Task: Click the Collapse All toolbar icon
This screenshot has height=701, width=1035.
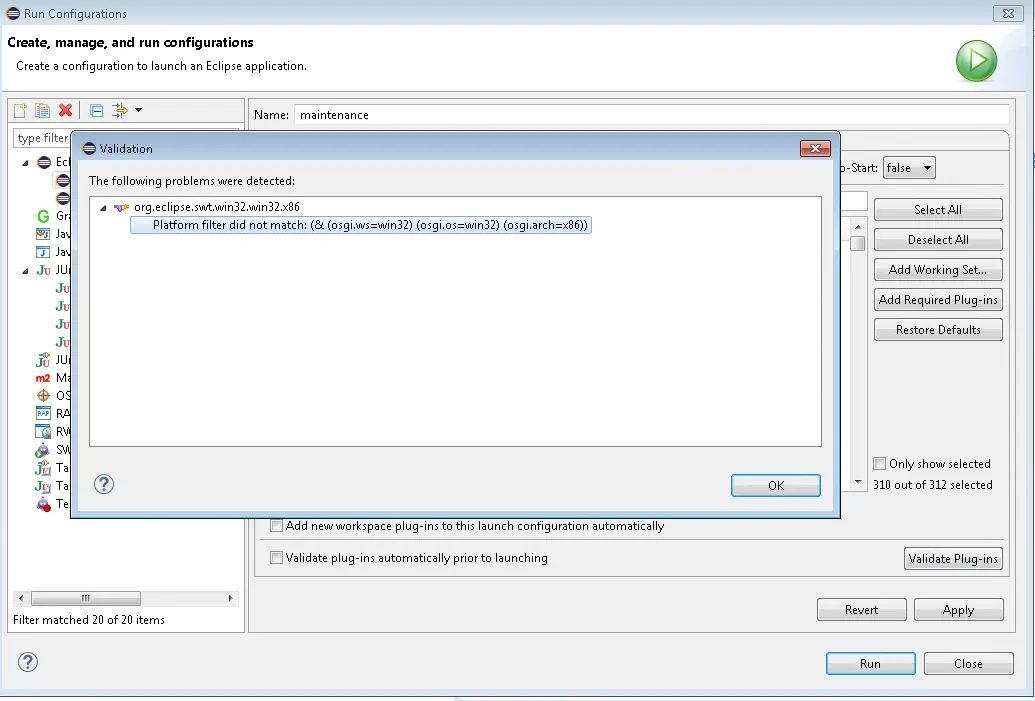Action: pos(96,110)
